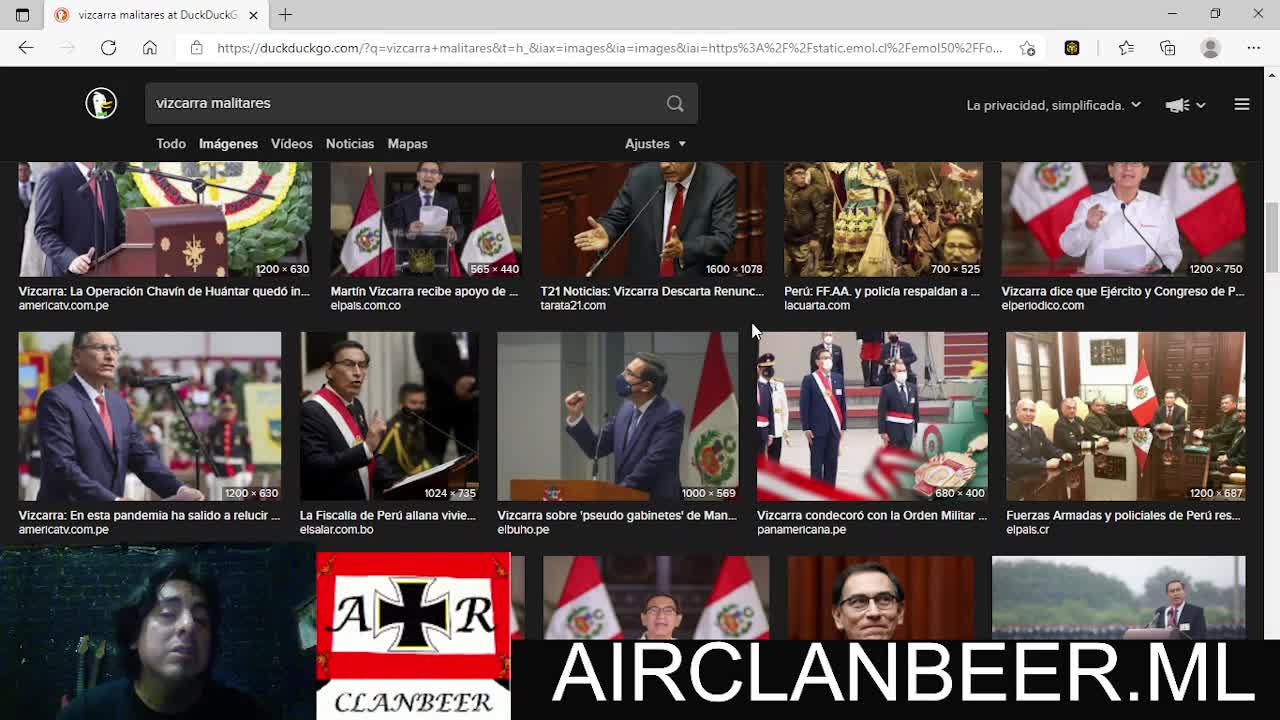Click the browser Back arrow
Screen dimensions: 1280x720
(x=26, y=48)
